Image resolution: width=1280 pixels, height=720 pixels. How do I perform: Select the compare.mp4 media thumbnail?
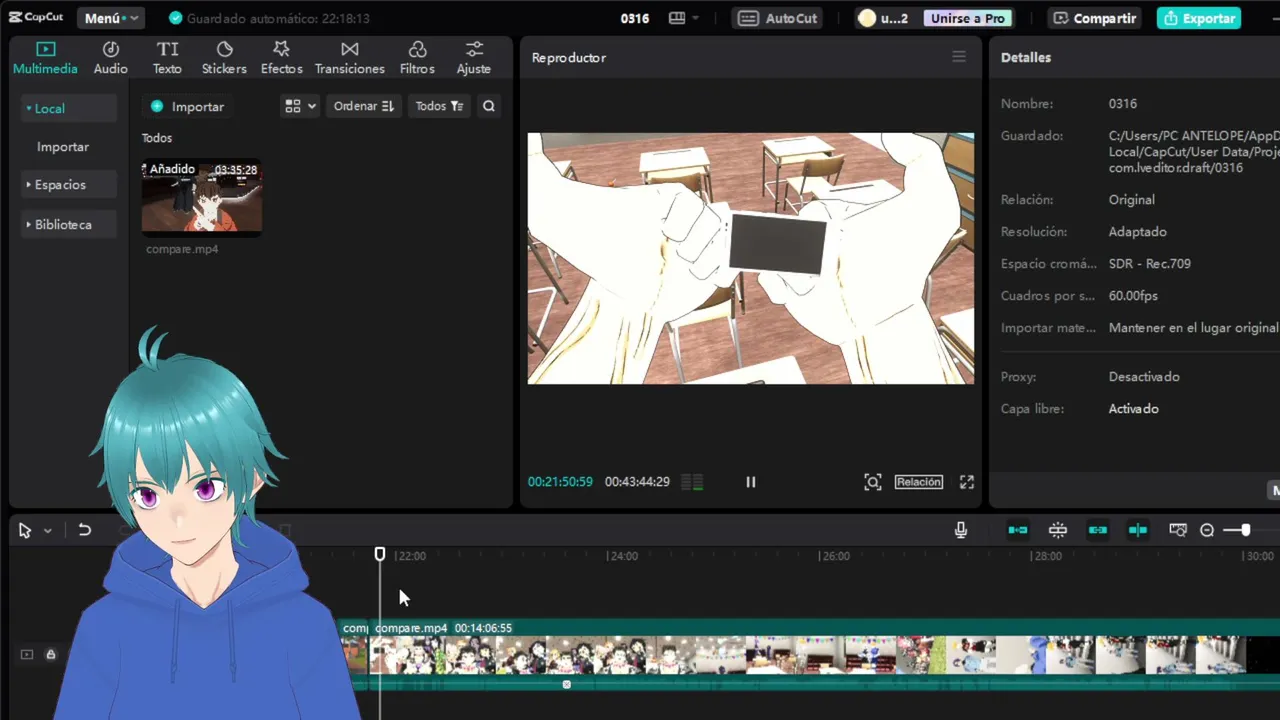tap(202, 198)
